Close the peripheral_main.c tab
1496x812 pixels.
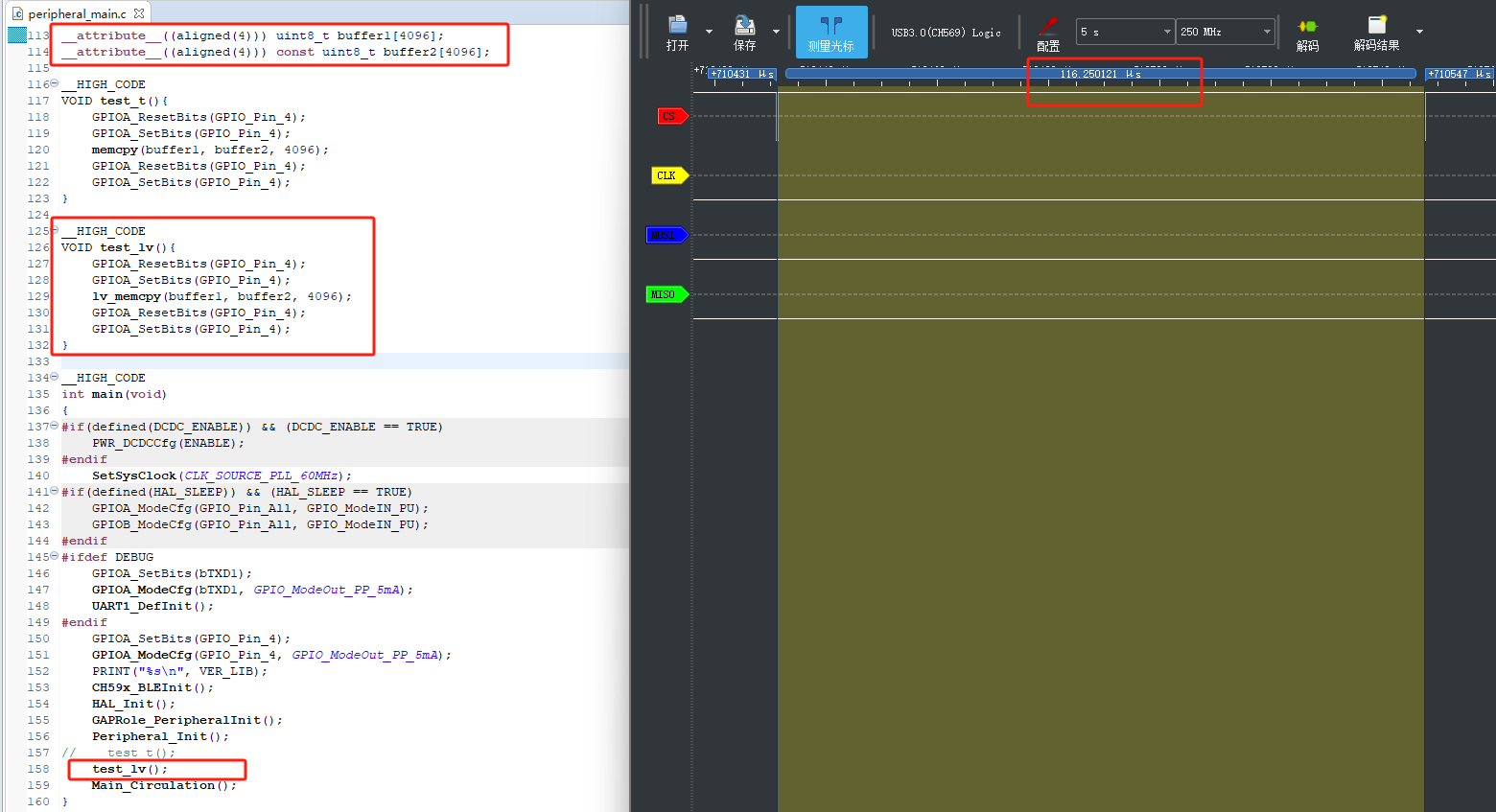[x=139, y=13]
